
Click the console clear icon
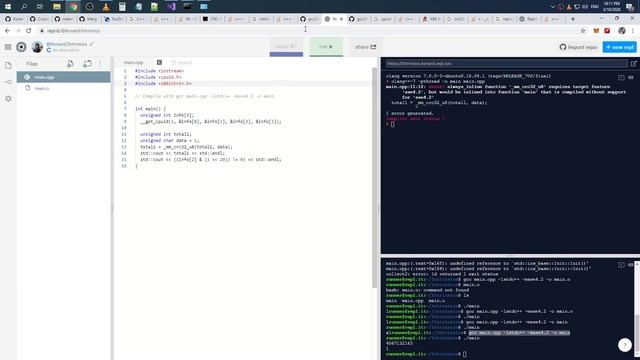click(631, 77)
